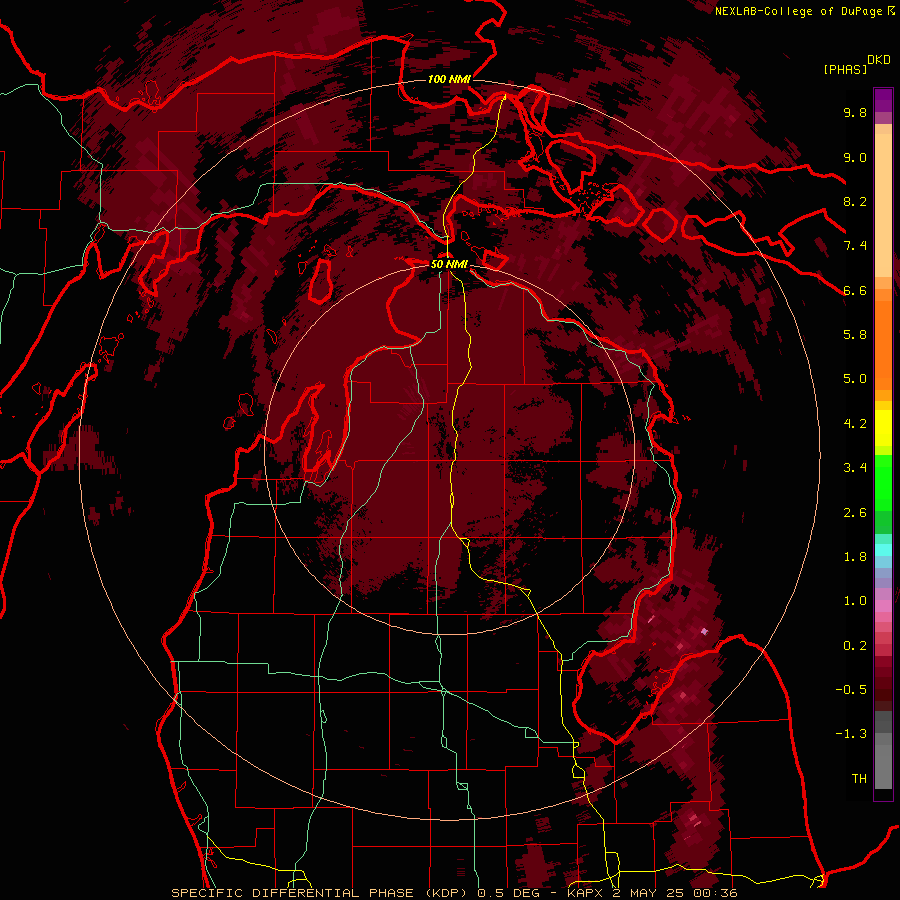Click the 4.2 scale value
The image size is (900, 900).
pos(855,424)
